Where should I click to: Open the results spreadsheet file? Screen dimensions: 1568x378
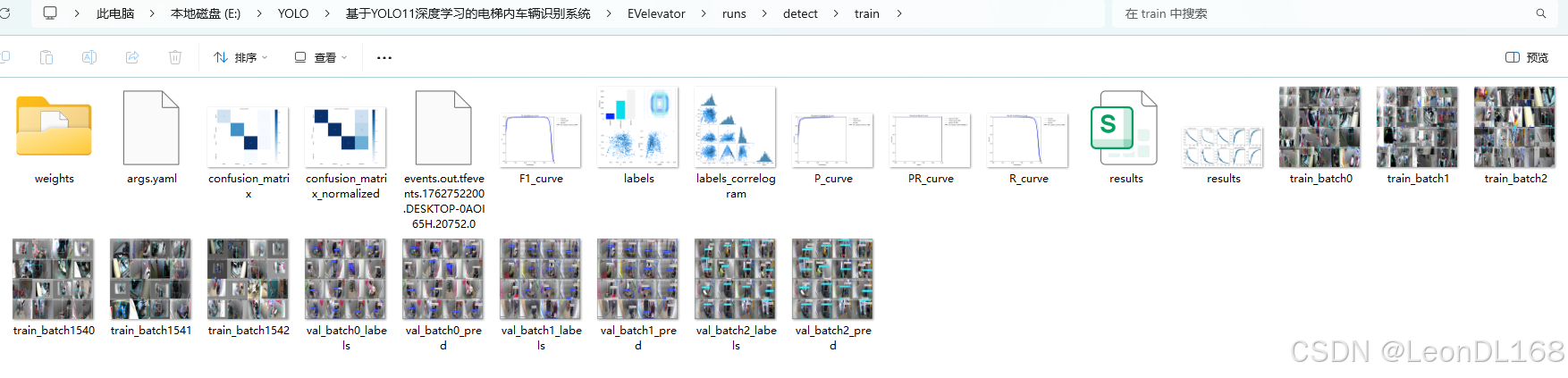[1125, 128]
